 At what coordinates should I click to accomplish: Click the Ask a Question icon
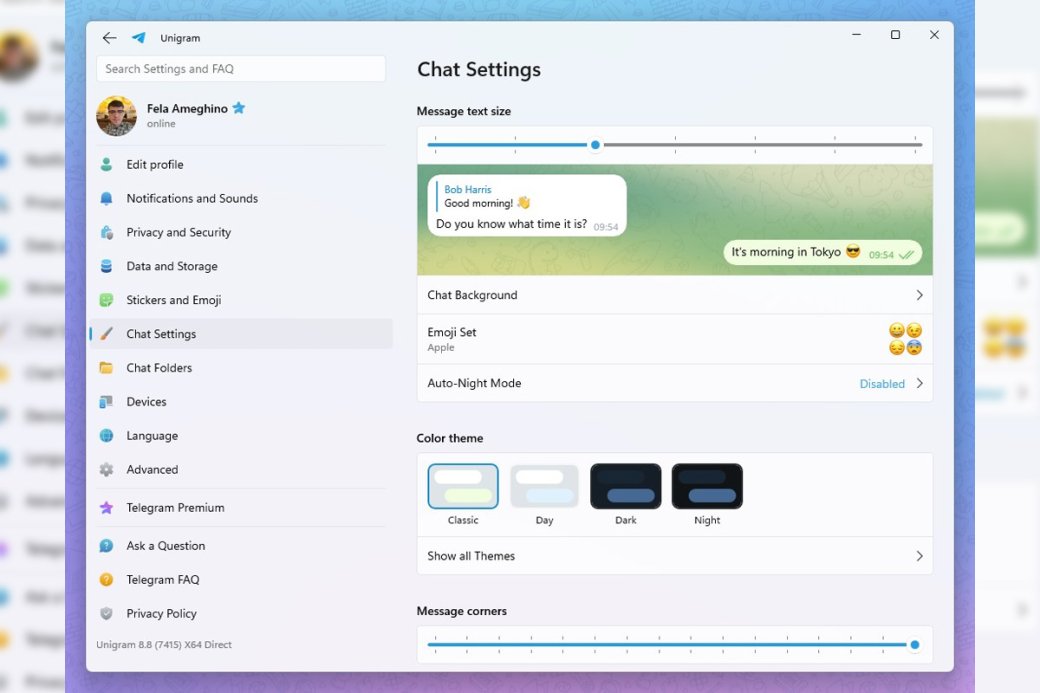tap(106, 546)
